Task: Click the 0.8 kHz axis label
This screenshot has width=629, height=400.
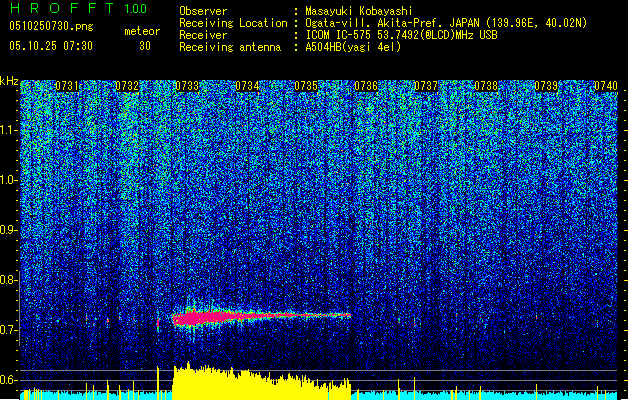Action: click(8, 280)
